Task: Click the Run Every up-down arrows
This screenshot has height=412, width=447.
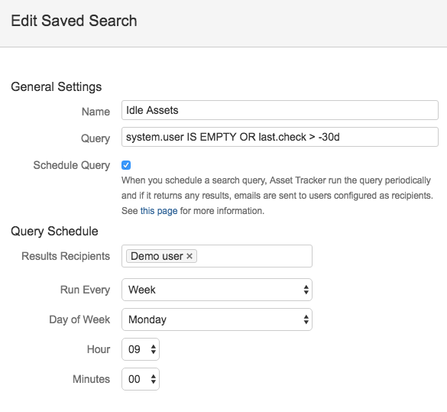Action: (x=306, y=290)
